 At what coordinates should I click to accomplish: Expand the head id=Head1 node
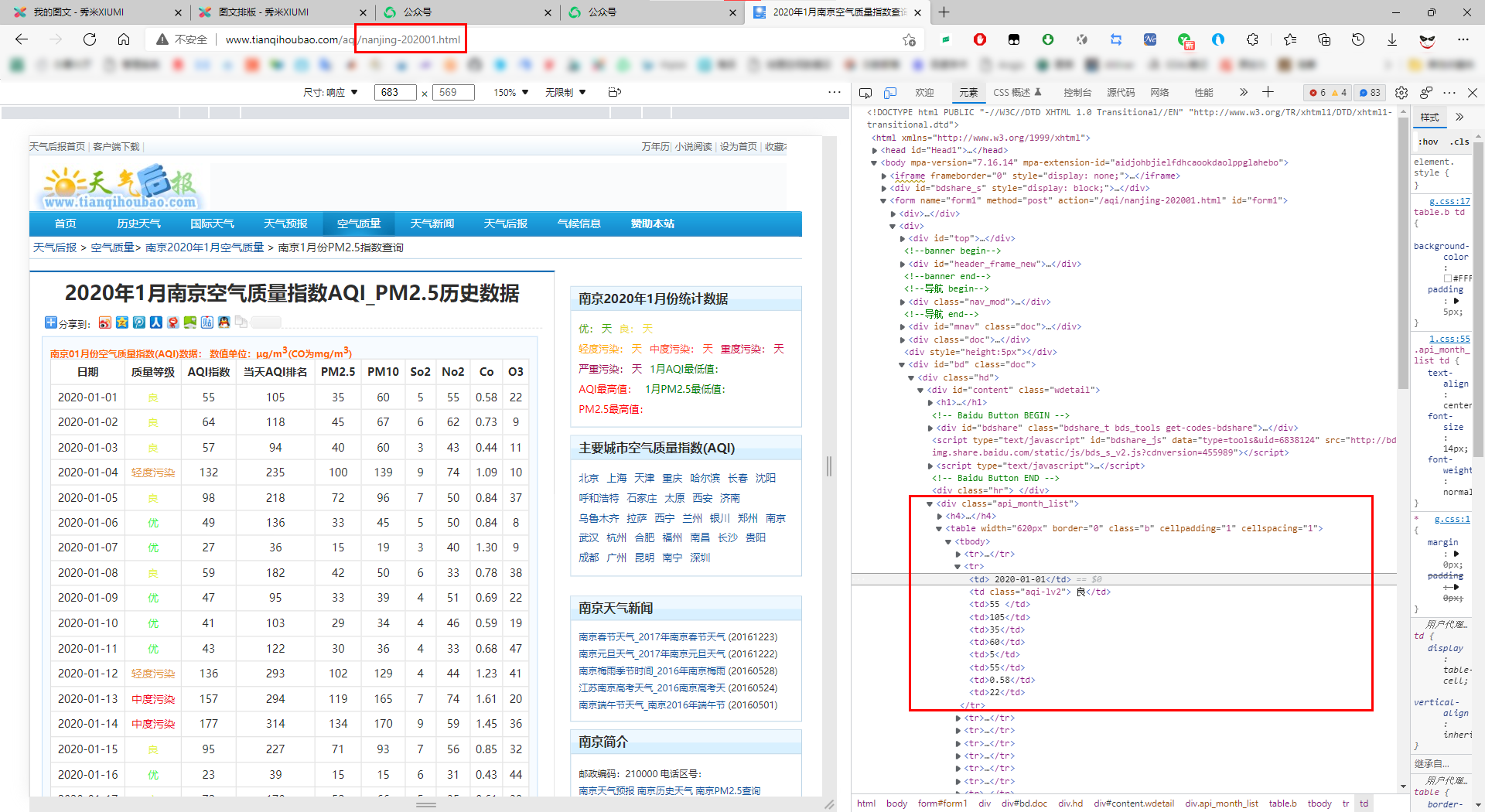(875, 151)
